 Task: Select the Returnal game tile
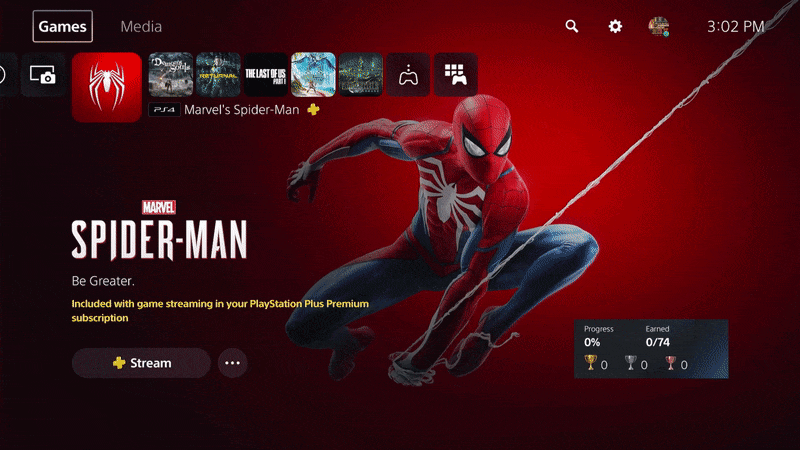click(218, 74)
